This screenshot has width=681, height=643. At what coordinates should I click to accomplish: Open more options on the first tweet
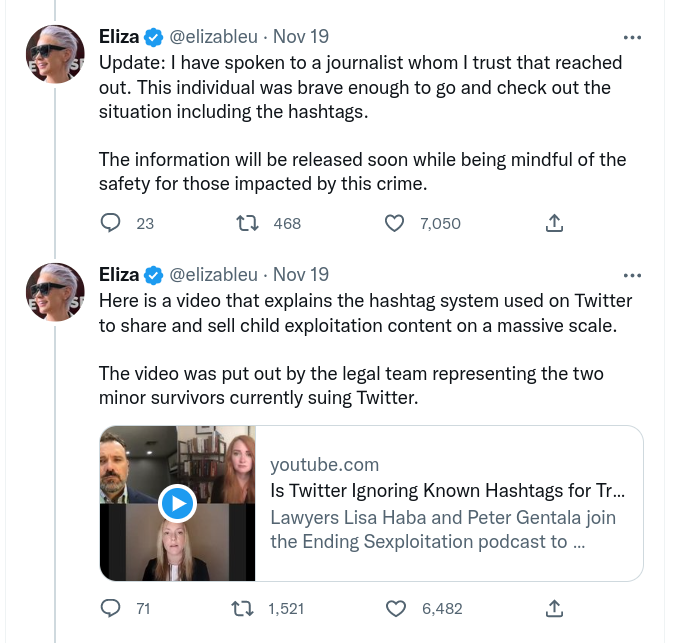pyautogui.click(x=632, y=38)
